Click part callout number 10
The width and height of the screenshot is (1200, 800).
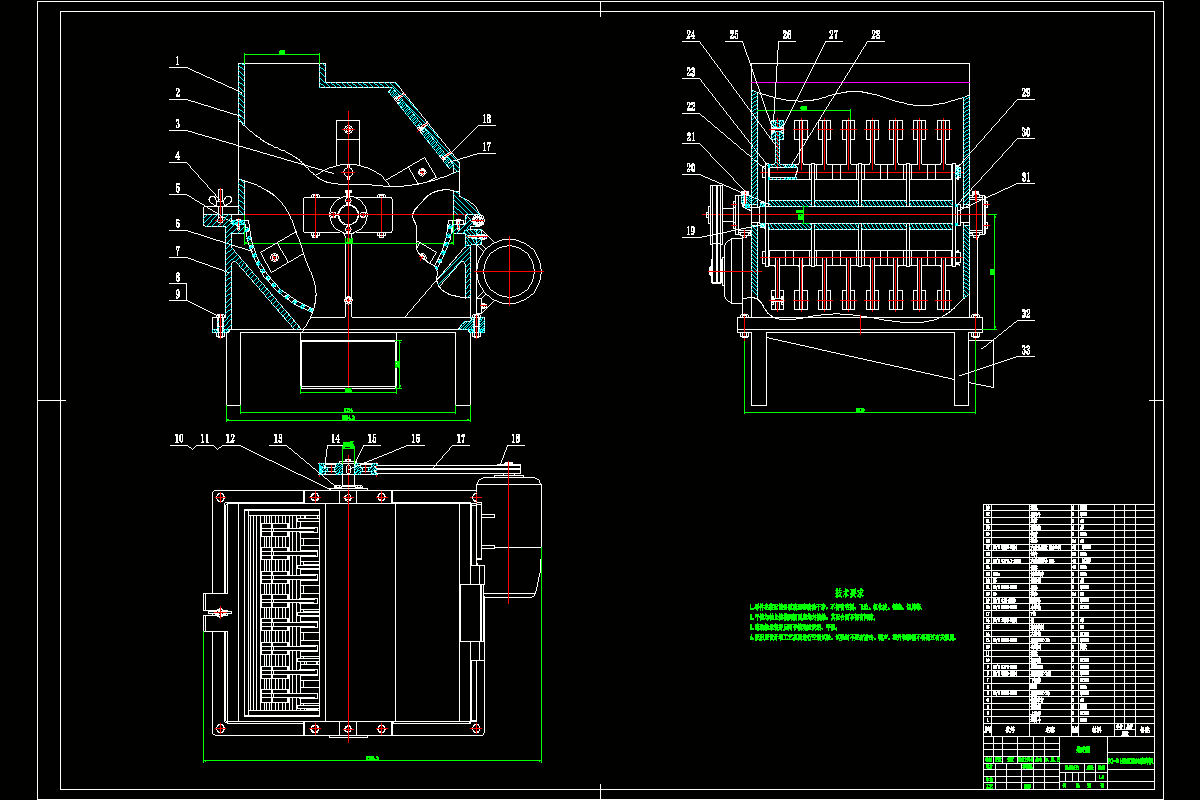179,439
